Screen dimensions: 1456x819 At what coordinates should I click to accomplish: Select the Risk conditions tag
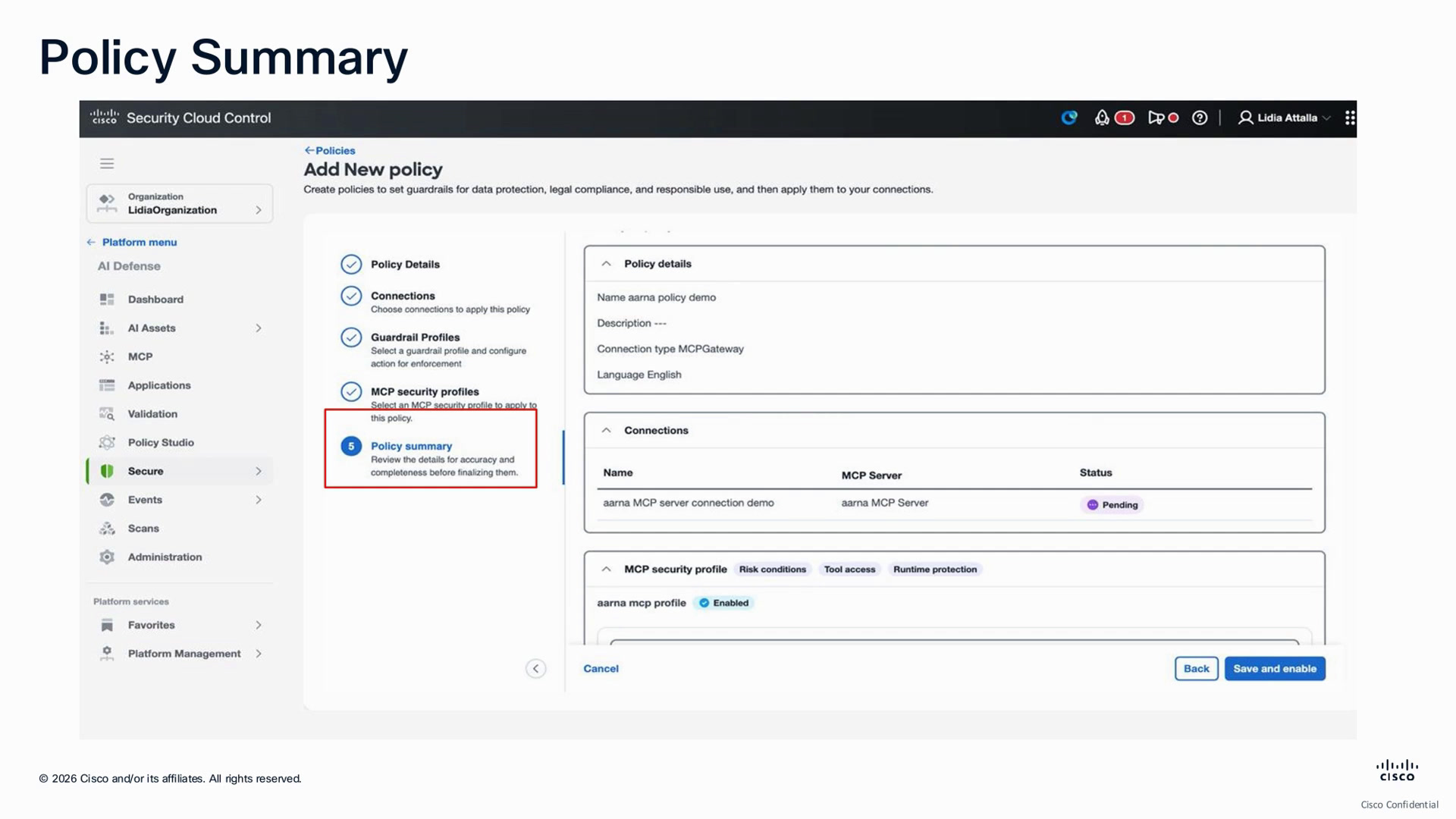[773, 570]
